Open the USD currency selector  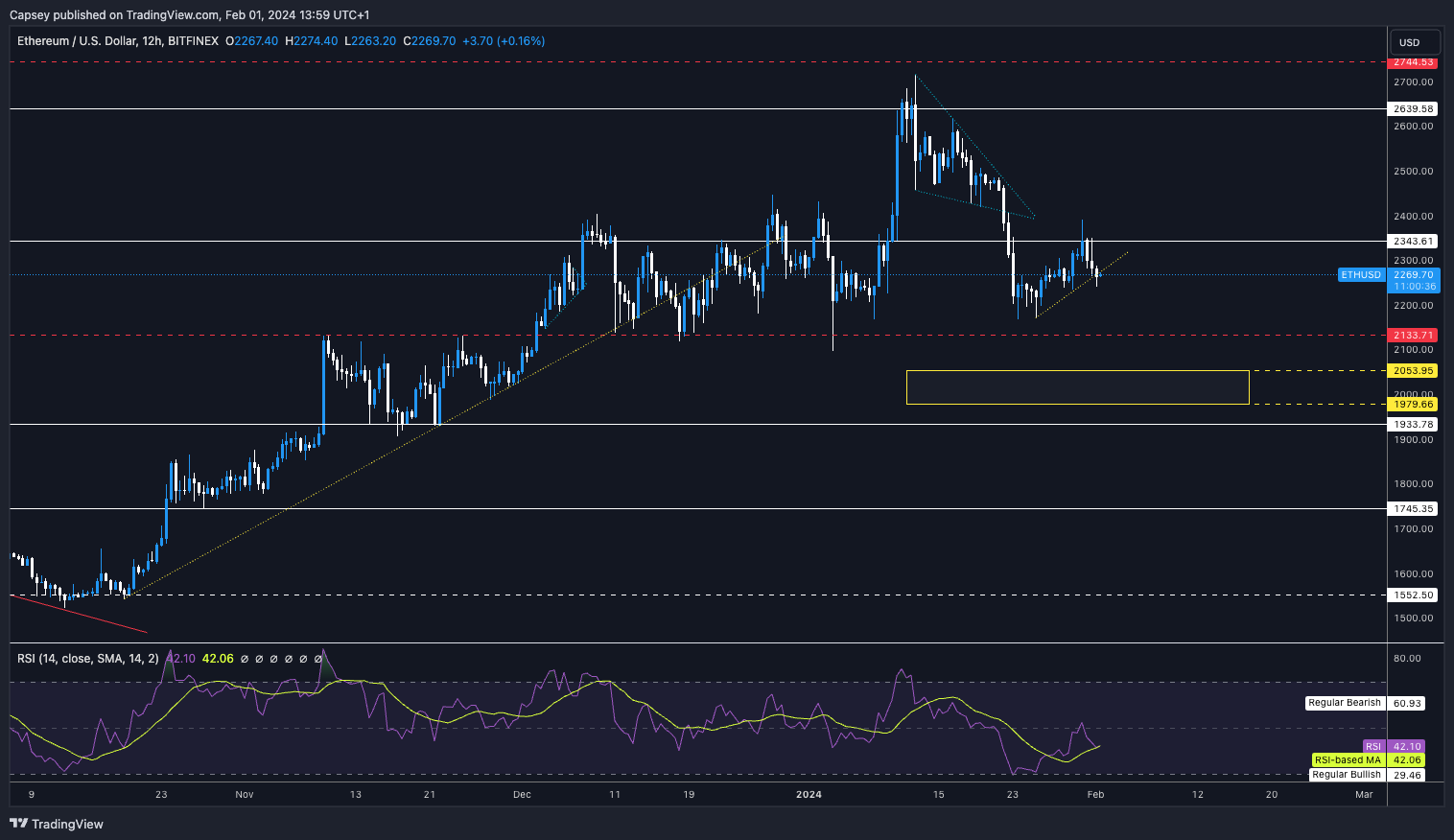point(1415,42)
